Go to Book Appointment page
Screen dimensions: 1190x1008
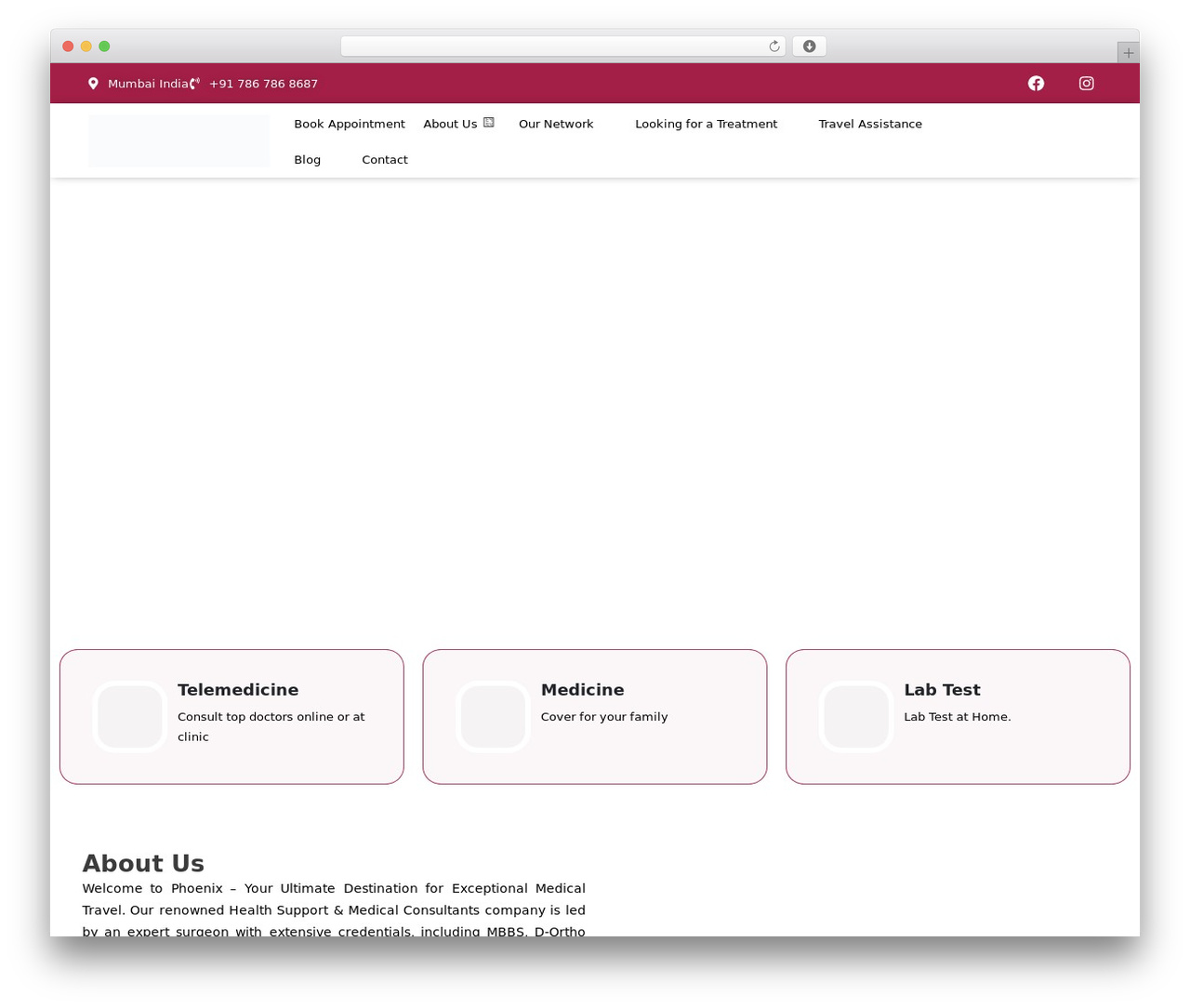coord(350,124)
